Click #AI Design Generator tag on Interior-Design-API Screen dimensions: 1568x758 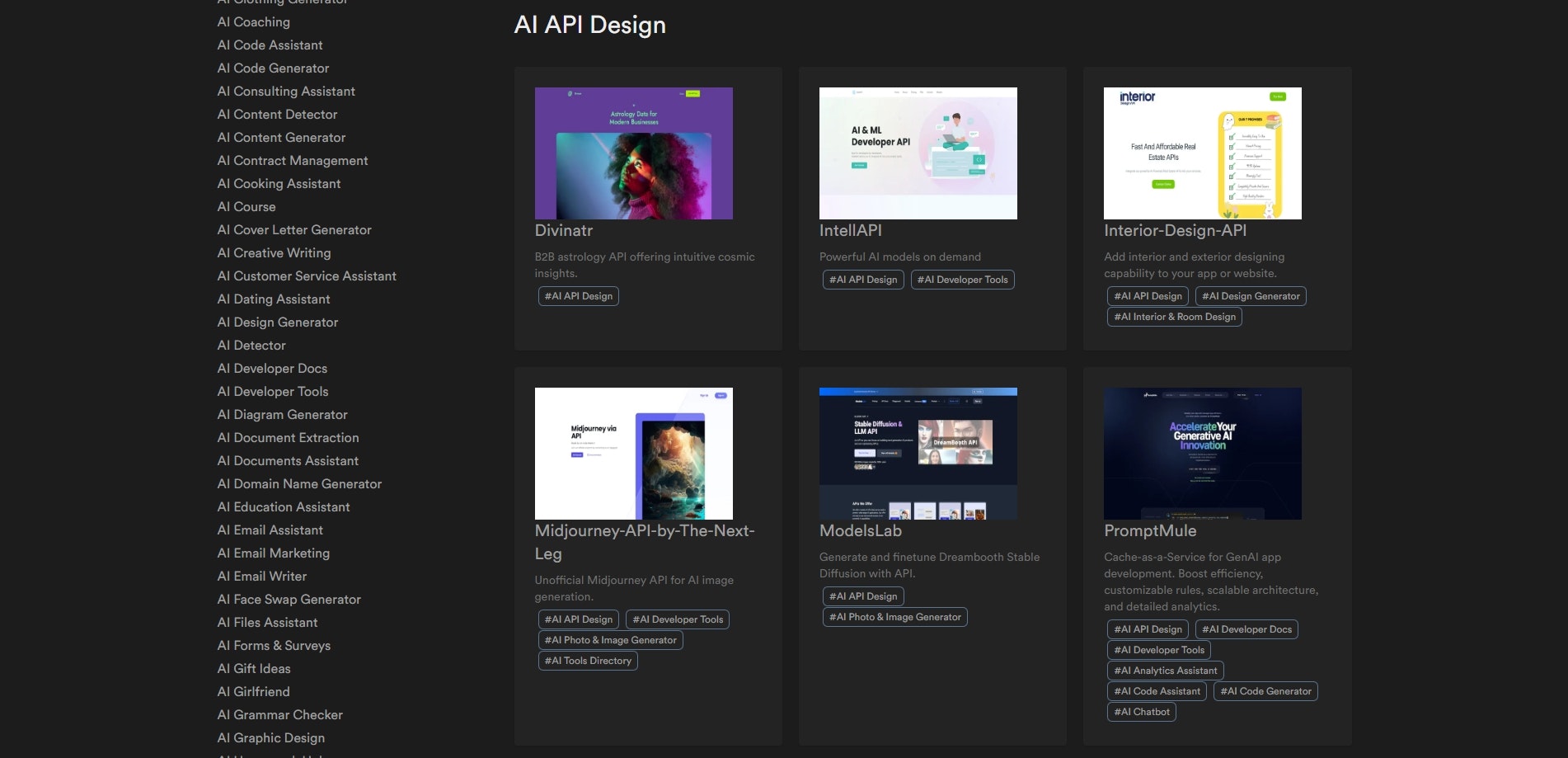pyautogui.click(x=1251, y=296)
